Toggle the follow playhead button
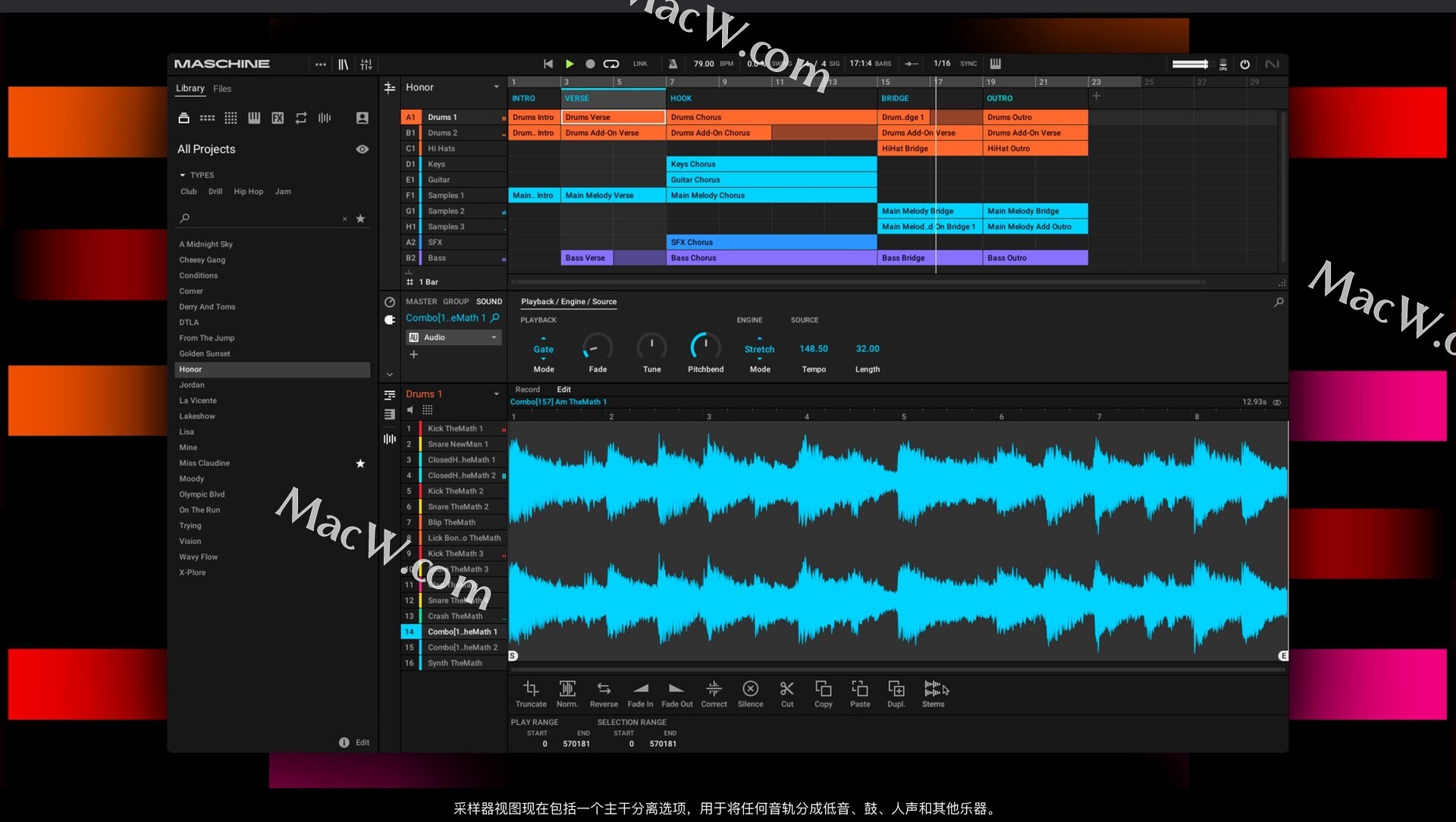Viewport: 1456px width, 822px height. click(x=911, y=64)
